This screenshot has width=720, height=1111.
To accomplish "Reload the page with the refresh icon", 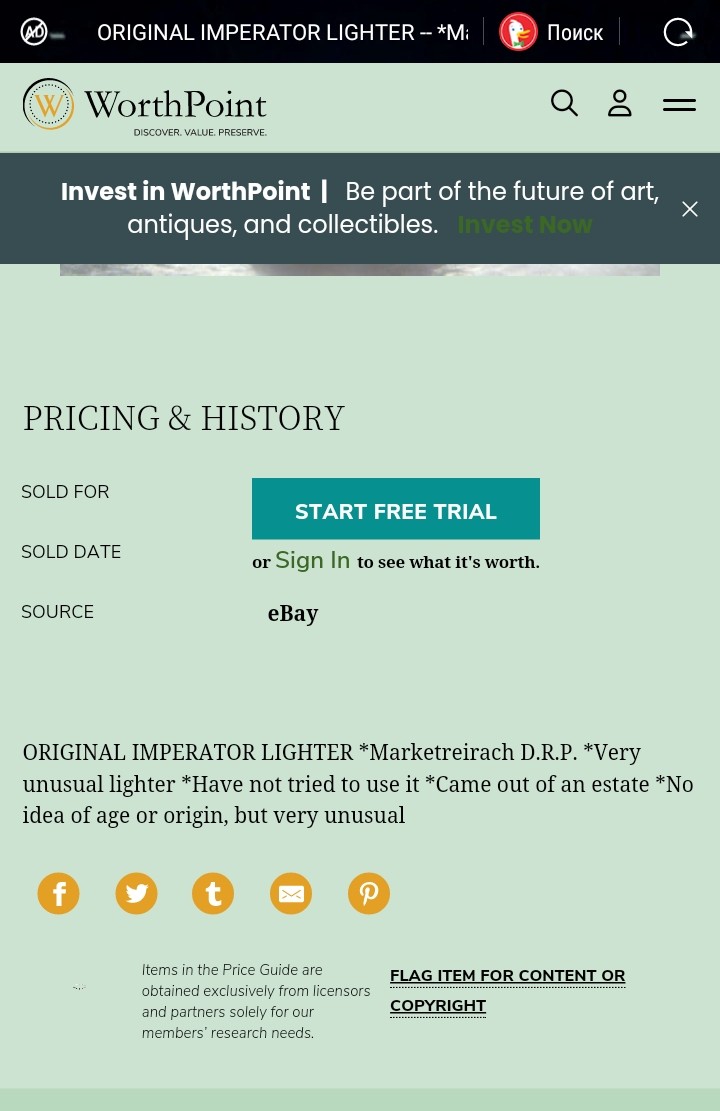I will (679, 32).
